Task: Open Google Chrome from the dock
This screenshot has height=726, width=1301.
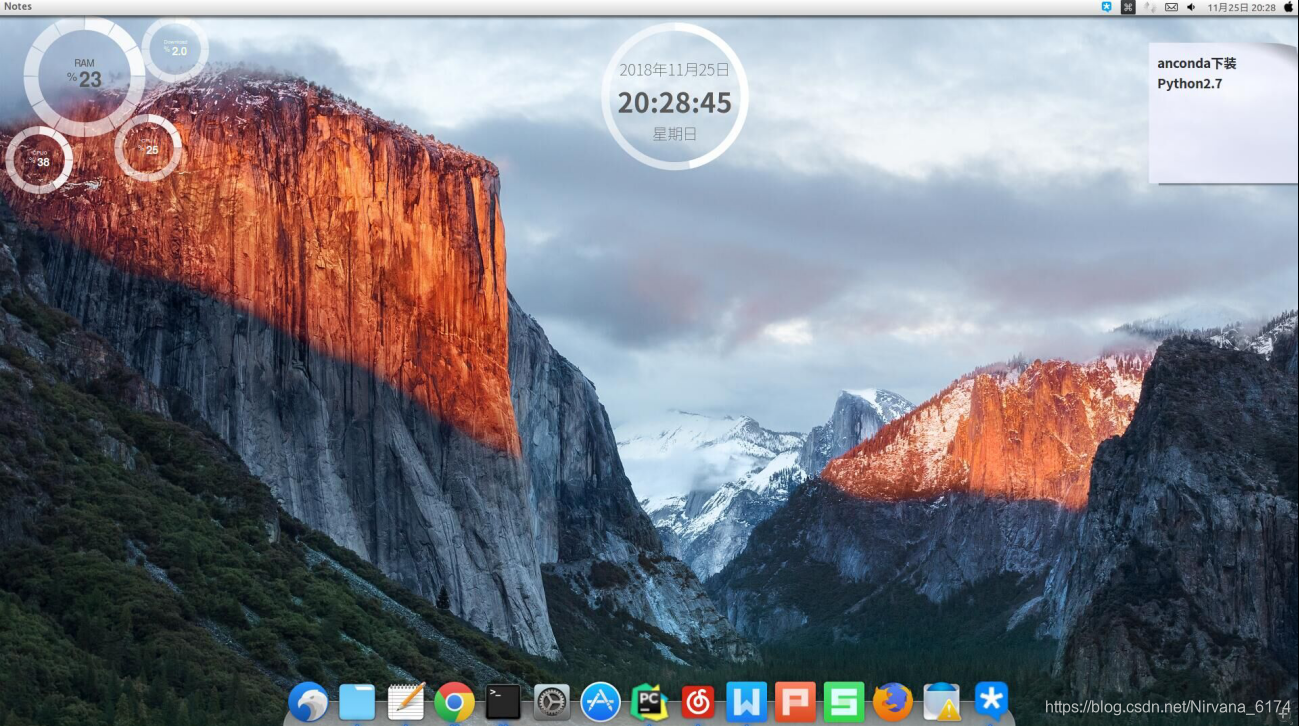Action: 454,702
